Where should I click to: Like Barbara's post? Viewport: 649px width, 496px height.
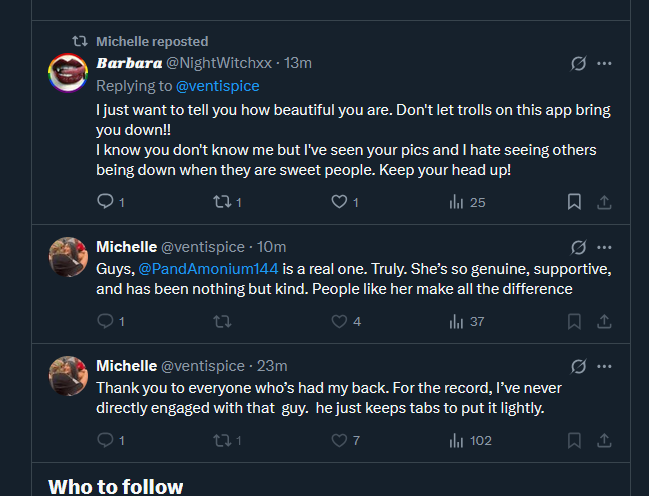(340, 202)
